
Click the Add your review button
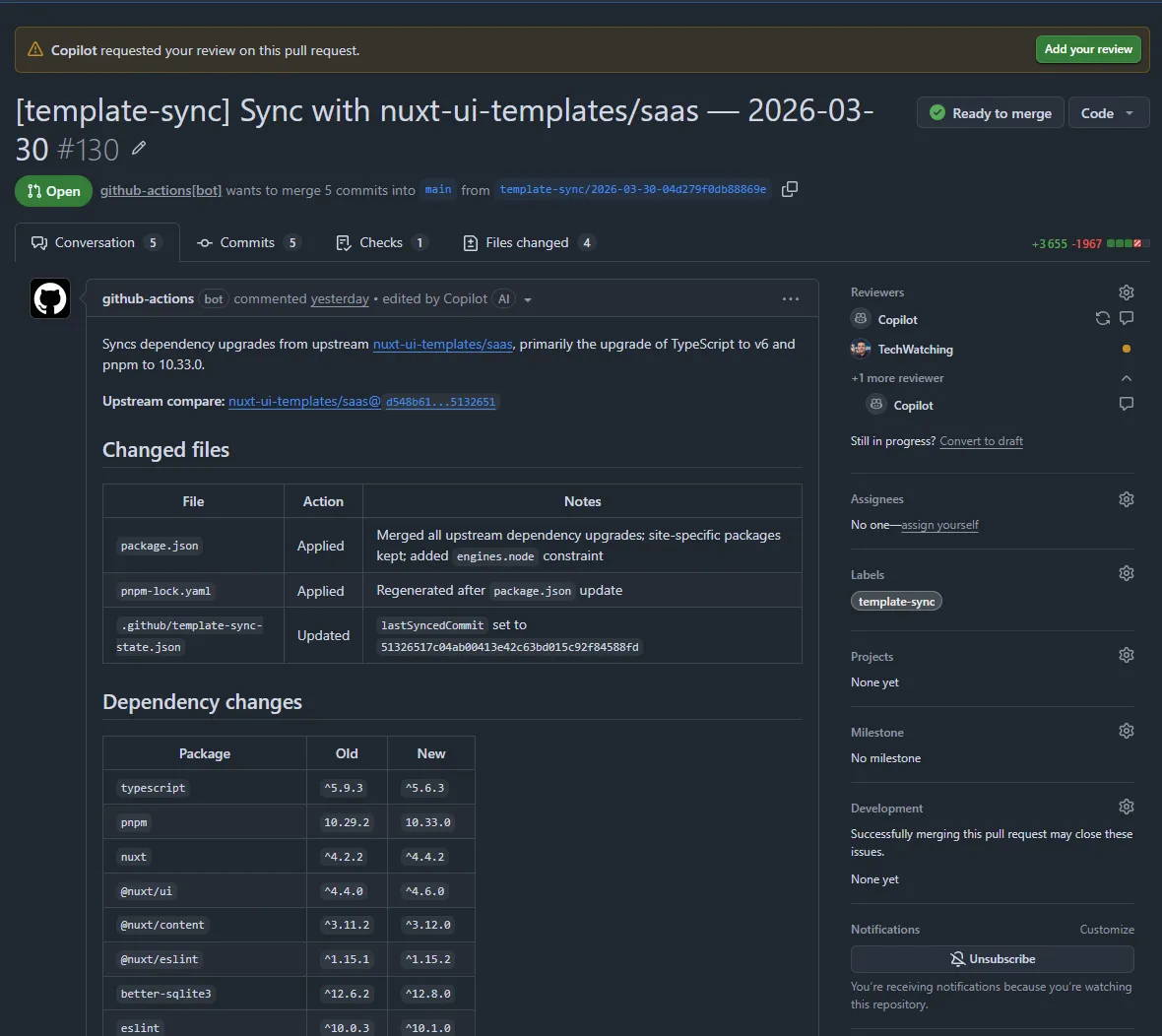coord(1088,48)
